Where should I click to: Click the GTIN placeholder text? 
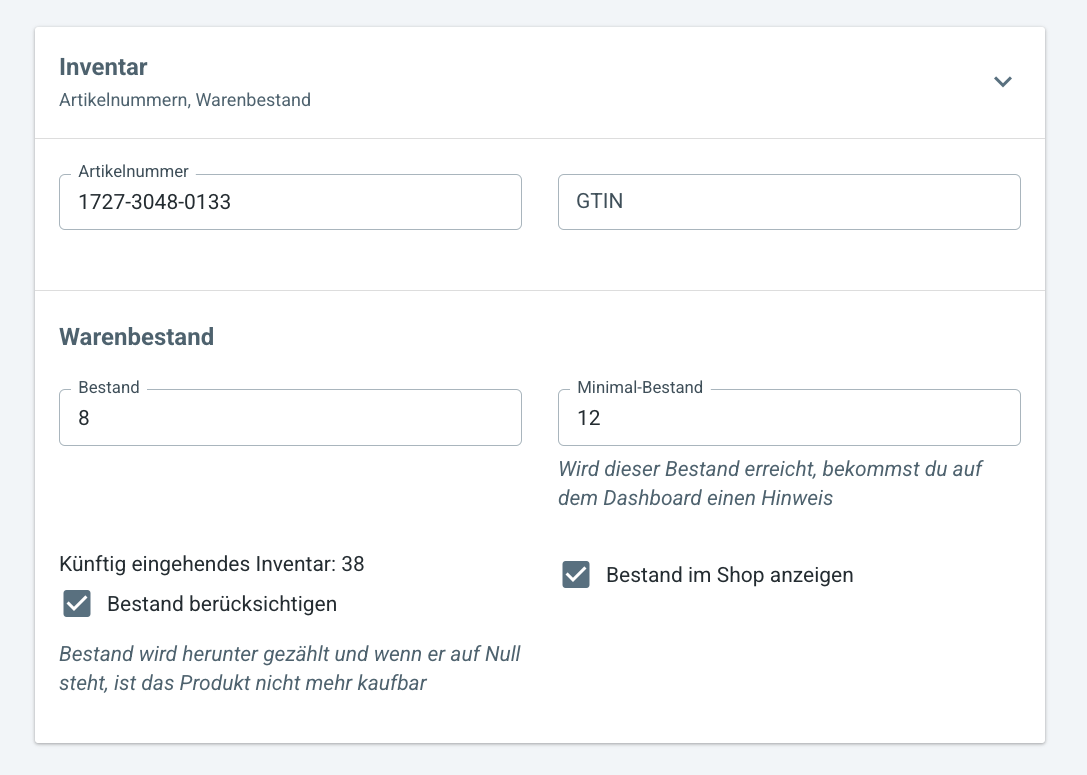(x=600, y=201)
